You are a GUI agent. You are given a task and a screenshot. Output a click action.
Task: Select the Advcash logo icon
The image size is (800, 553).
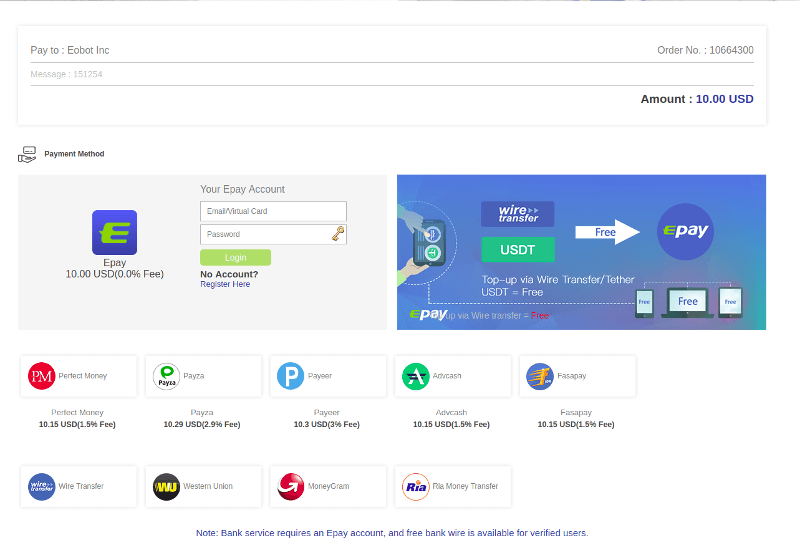[415, 376]
